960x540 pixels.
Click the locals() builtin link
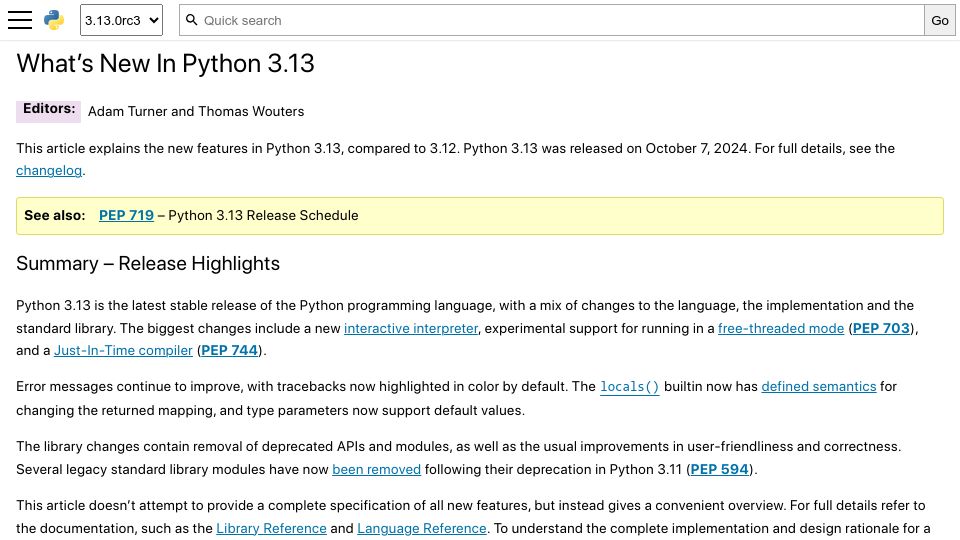click(629, 387)
